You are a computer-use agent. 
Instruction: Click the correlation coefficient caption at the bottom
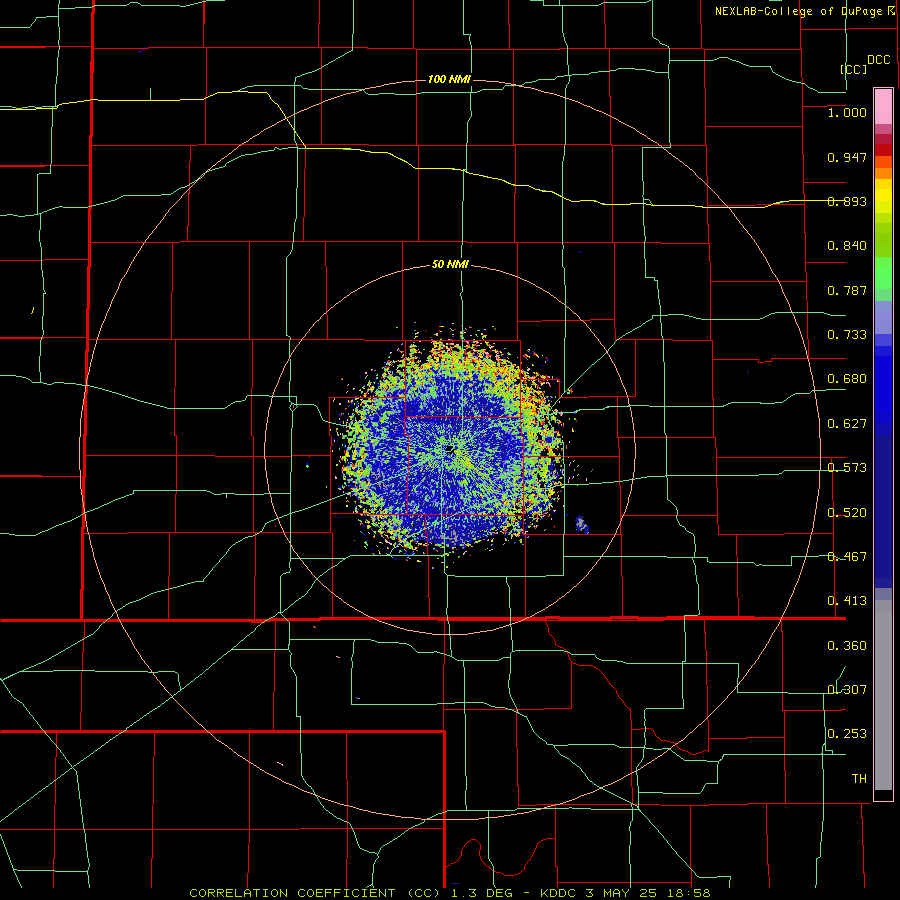450,893
